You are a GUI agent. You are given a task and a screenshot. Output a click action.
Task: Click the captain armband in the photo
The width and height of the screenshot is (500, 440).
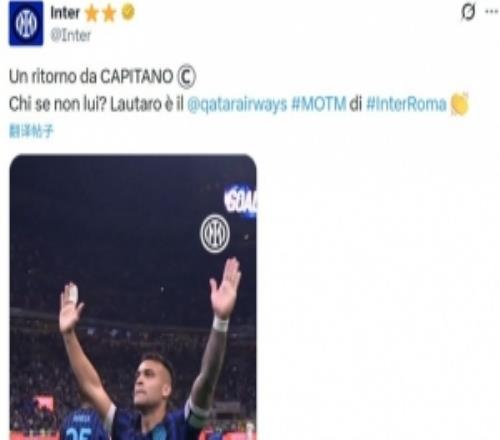click(x=197, y=413)
